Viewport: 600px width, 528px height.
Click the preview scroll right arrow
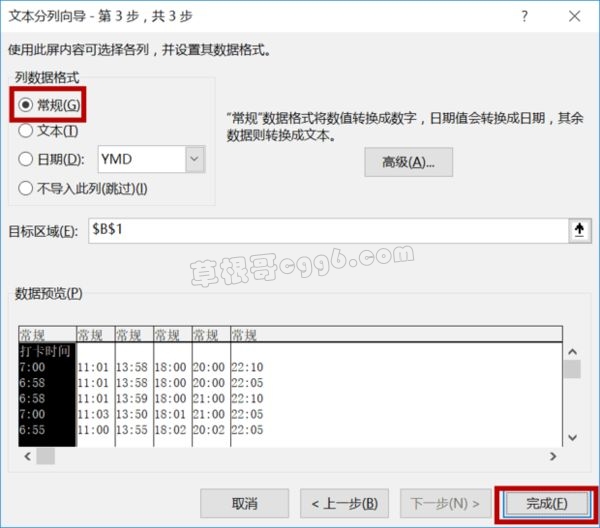click(x=553, y=456)
